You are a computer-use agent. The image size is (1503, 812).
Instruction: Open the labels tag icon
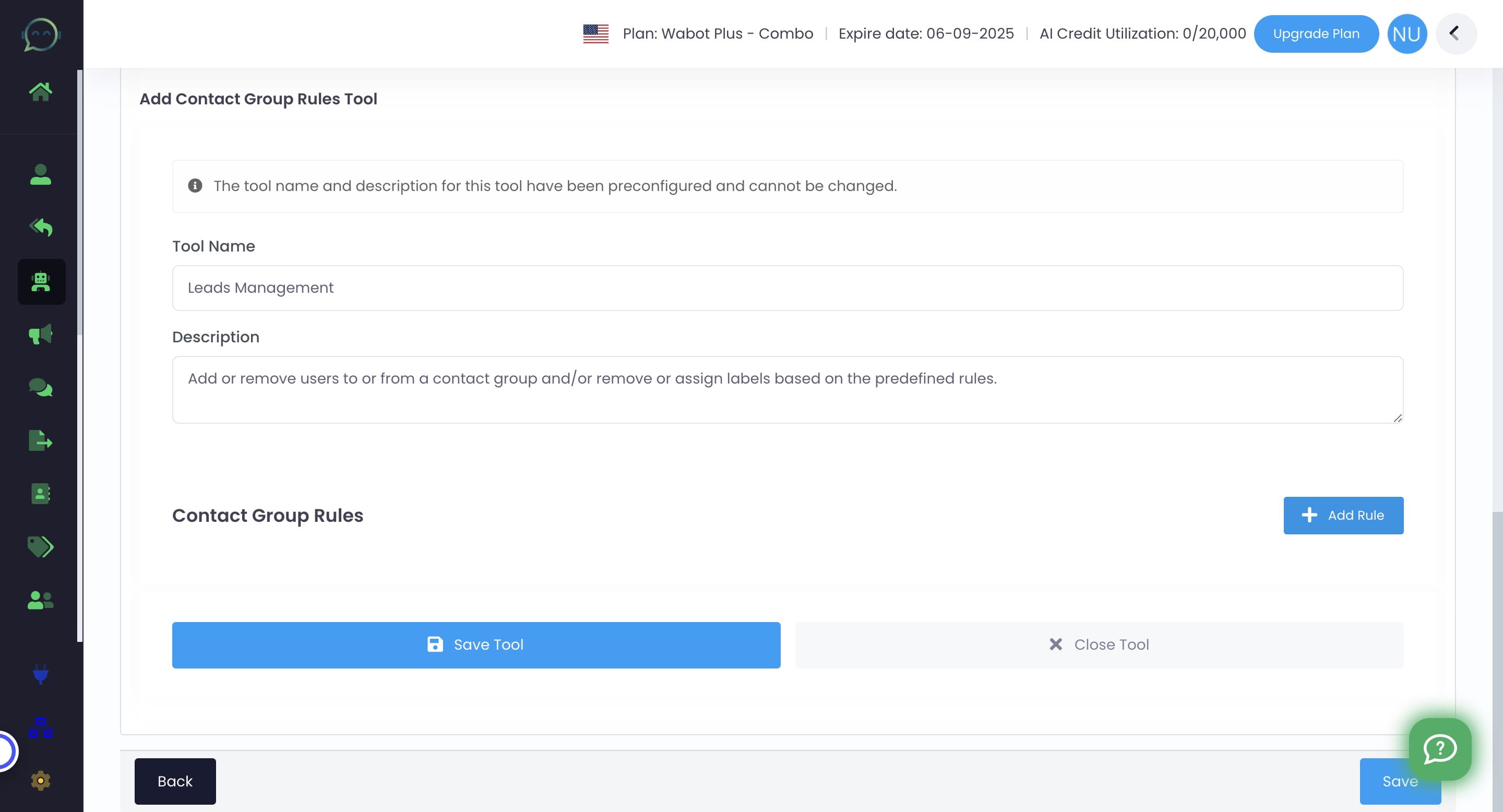pyautogui.click(x=41, y=546)
